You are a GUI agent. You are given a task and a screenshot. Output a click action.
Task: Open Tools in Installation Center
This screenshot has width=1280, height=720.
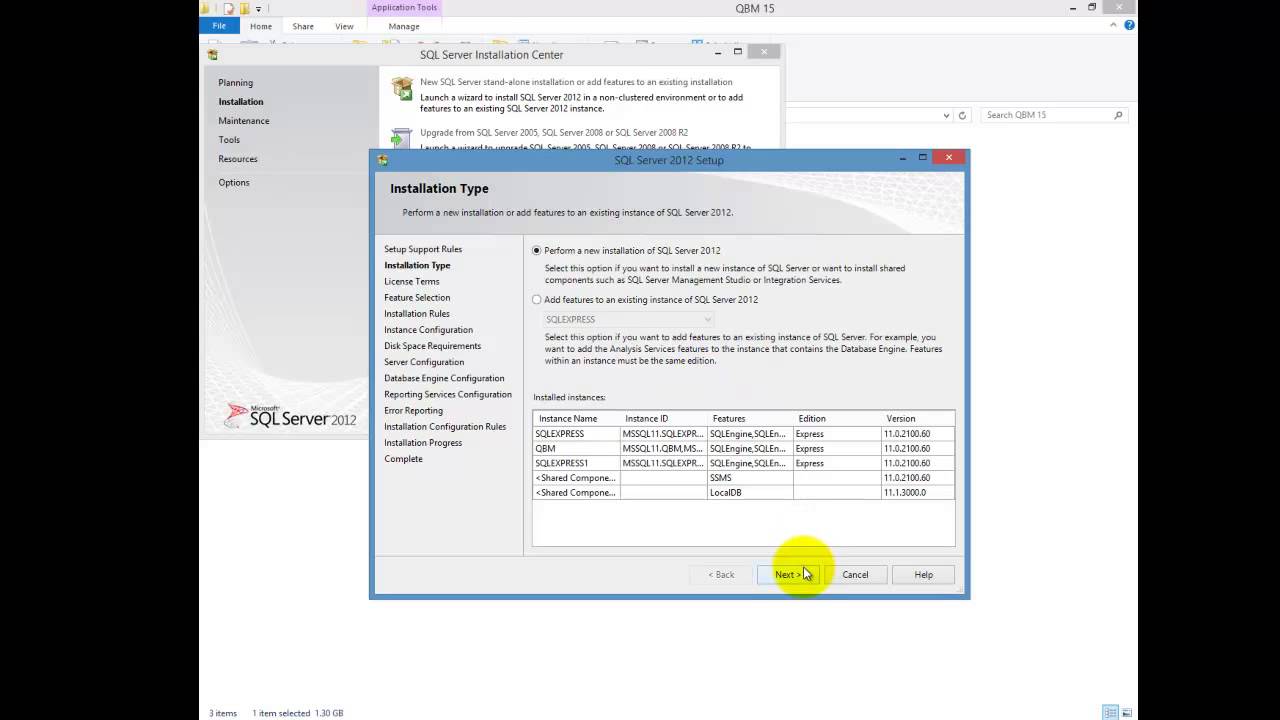pos(229,140)
